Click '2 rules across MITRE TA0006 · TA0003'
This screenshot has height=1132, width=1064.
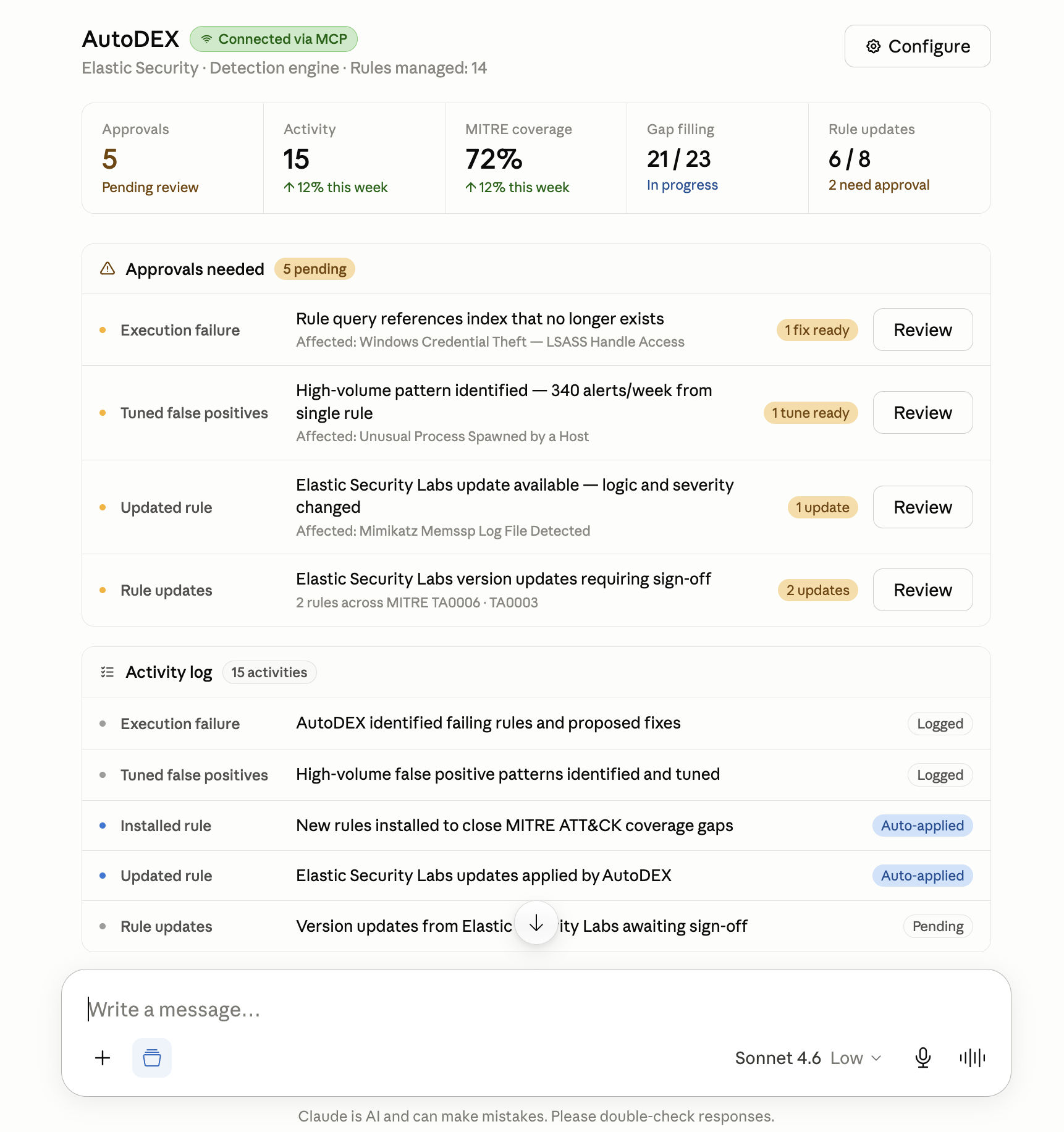pos(417,602)
